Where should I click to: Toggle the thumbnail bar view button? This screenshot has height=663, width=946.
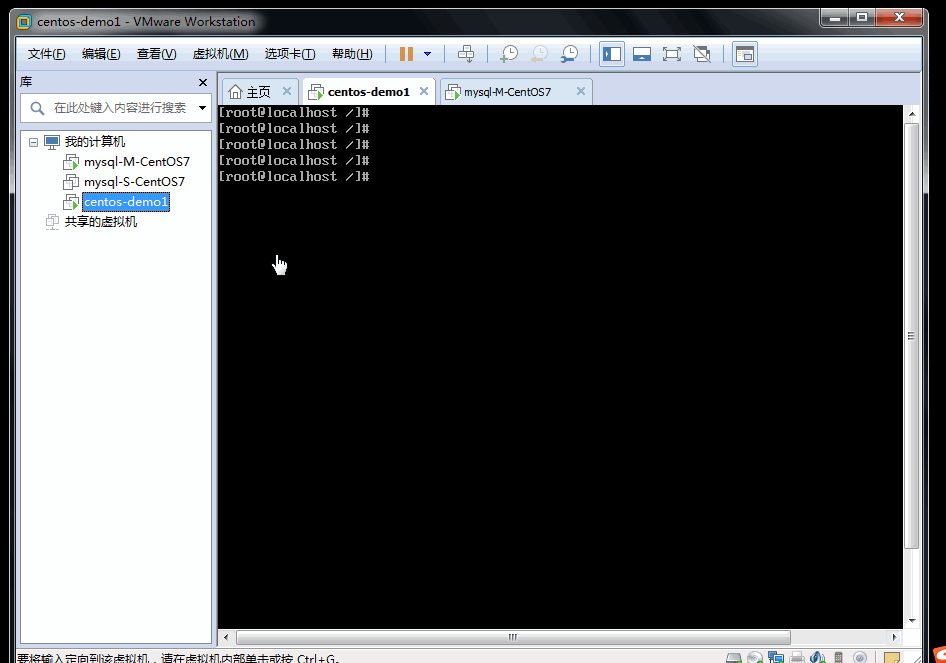(641, 54)
